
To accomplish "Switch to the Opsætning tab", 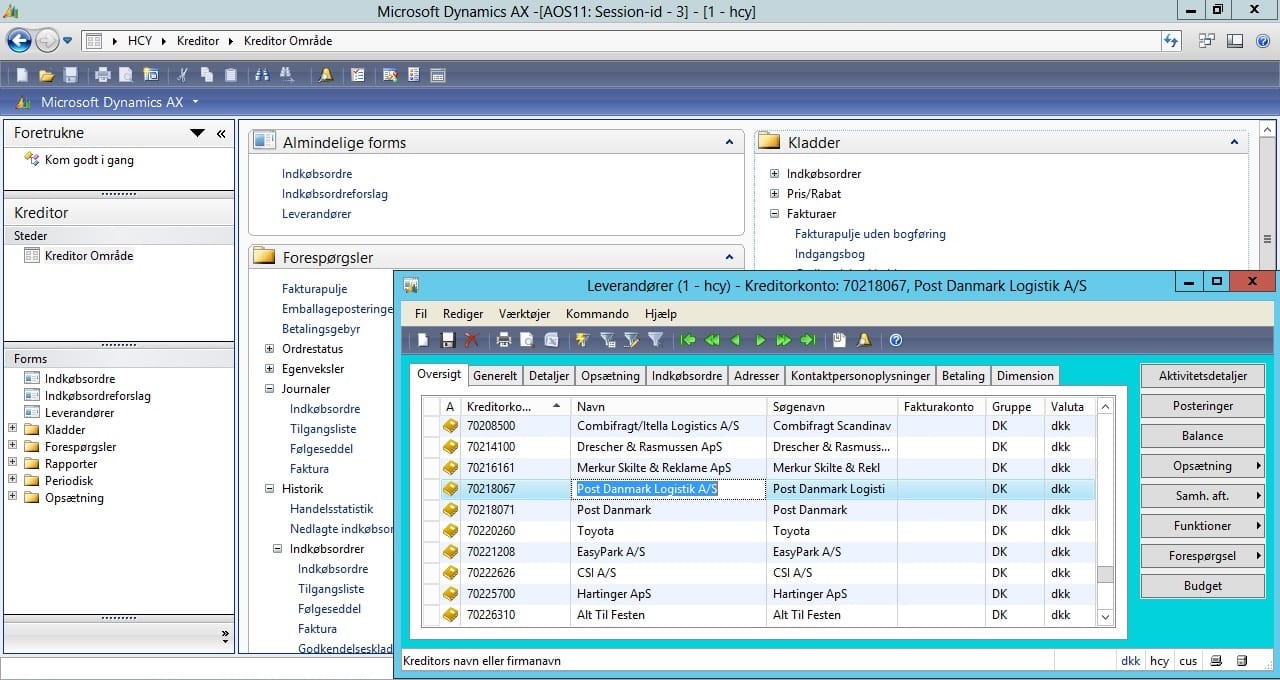I will coord(610,376).
